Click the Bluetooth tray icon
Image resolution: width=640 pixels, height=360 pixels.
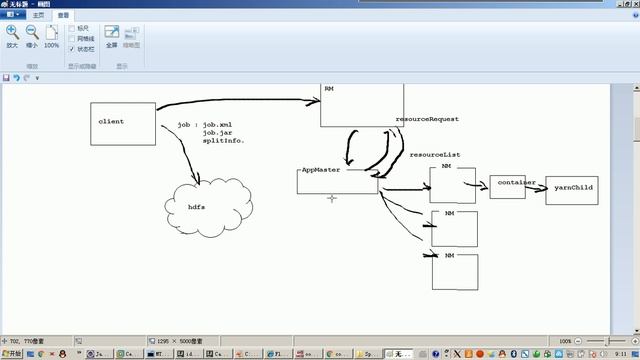[x=514, y=354]
